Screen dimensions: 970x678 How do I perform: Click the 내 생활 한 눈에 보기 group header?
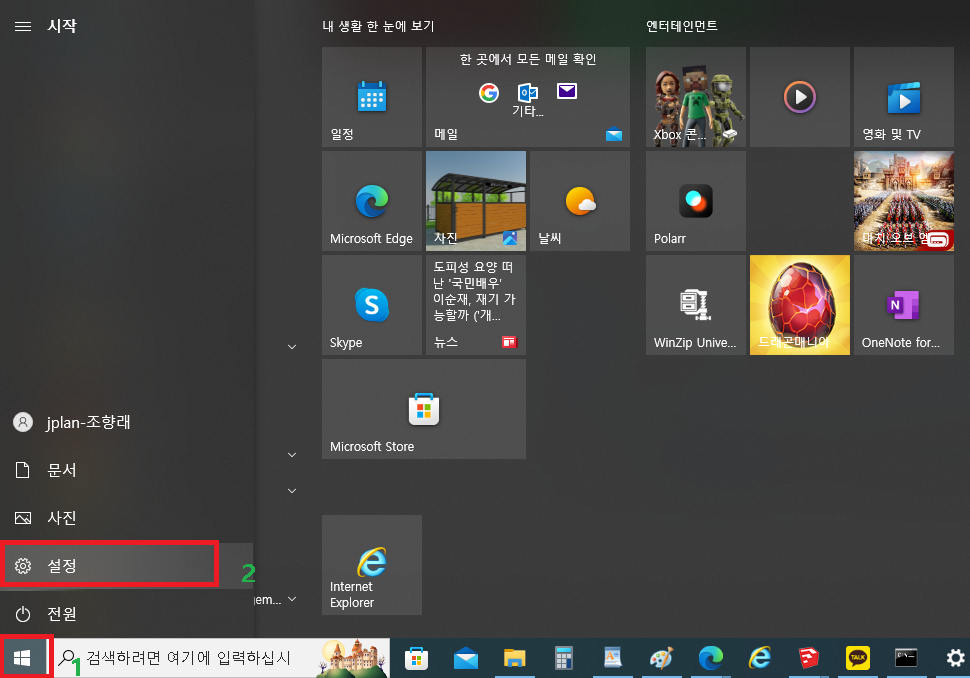[378, 26]
